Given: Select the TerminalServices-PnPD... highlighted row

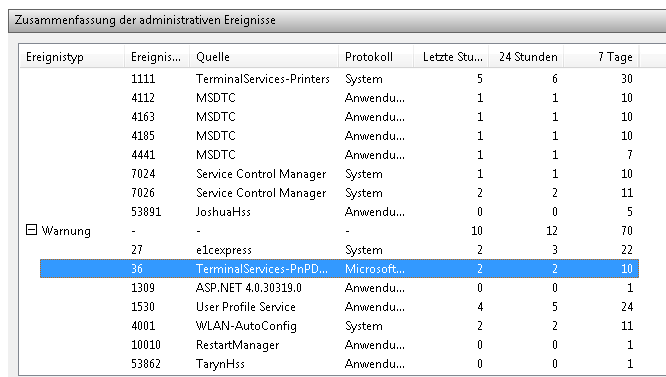Looking at the screenshot, I should [339, 269].
